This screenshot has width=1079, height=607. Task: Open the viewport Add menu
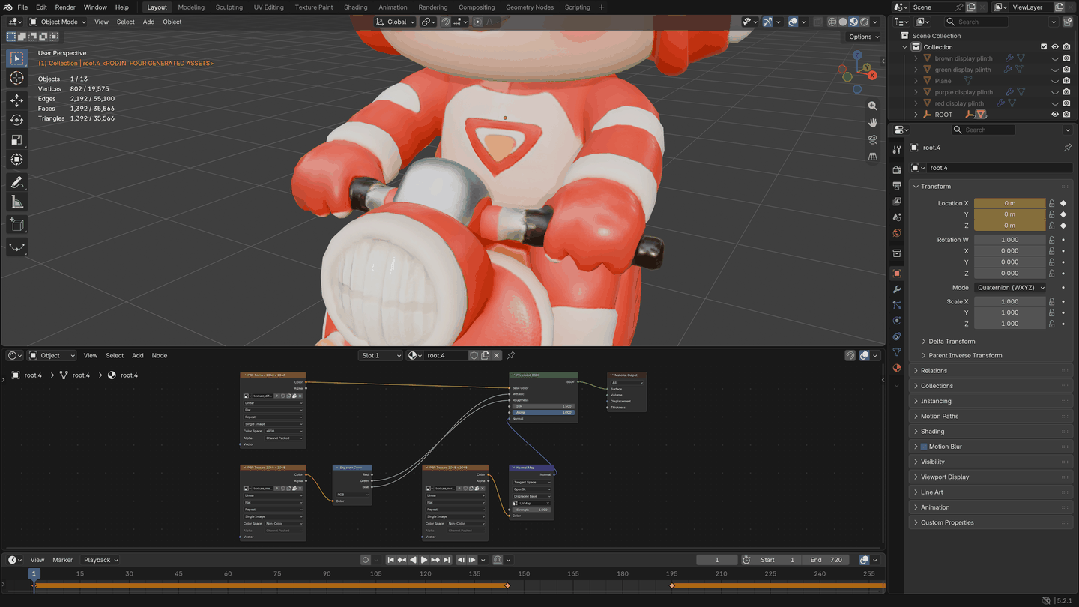pyautogui.click(x=148, y=22)
